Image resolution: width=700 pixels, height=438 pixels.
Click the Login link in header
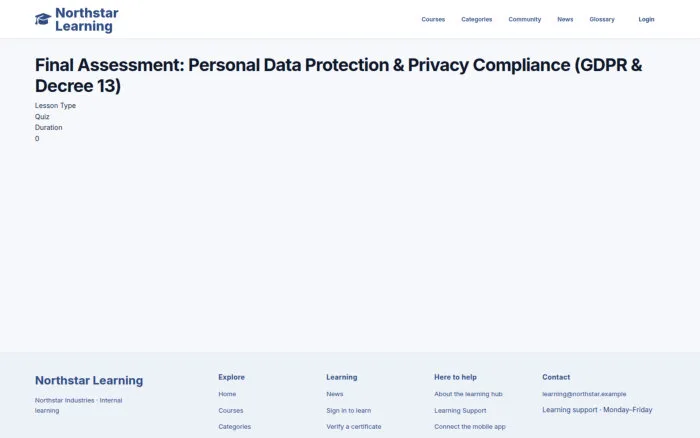coord(646,19)
